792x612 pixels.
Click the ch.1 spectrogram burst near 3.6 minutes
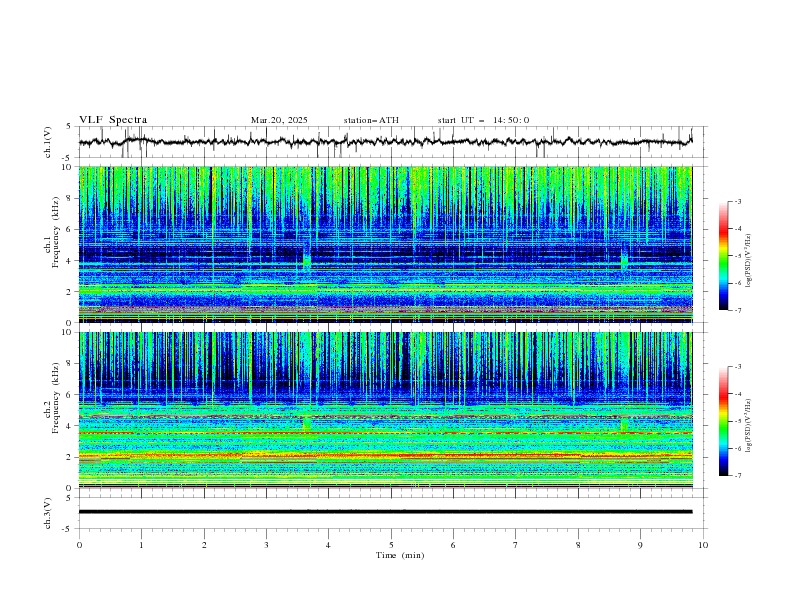(307, 259)
